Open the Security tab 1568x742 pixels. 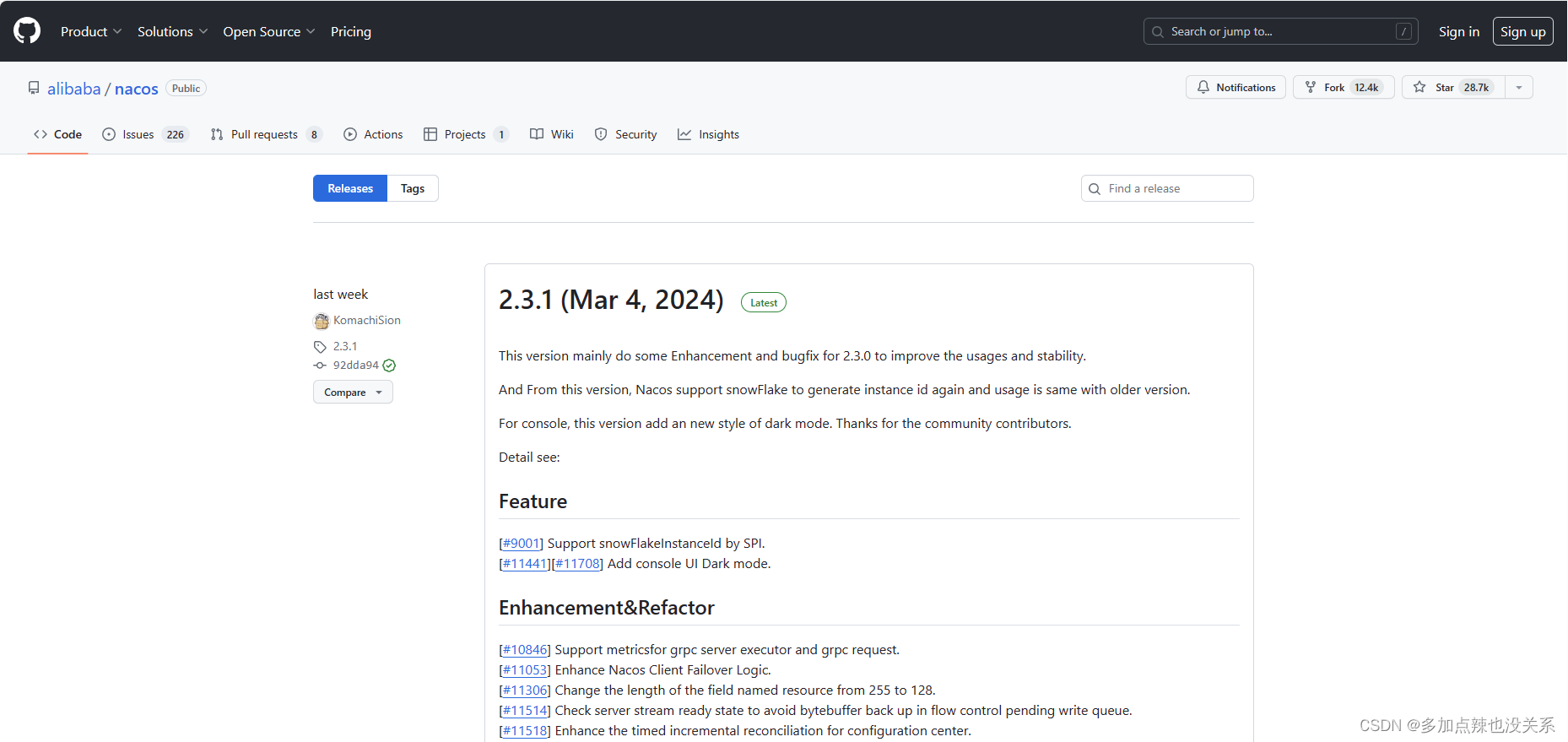(625, 134)
